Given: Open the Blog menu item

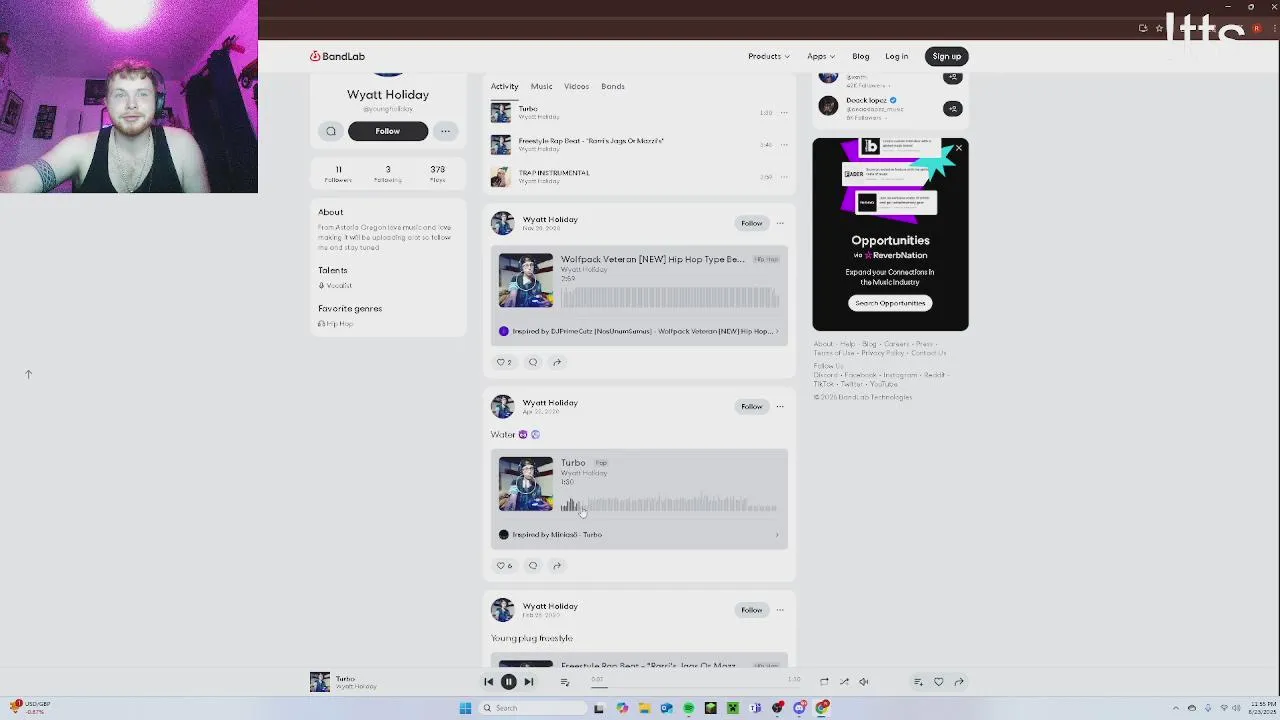Looking at the screenshot, I should 860,56.
